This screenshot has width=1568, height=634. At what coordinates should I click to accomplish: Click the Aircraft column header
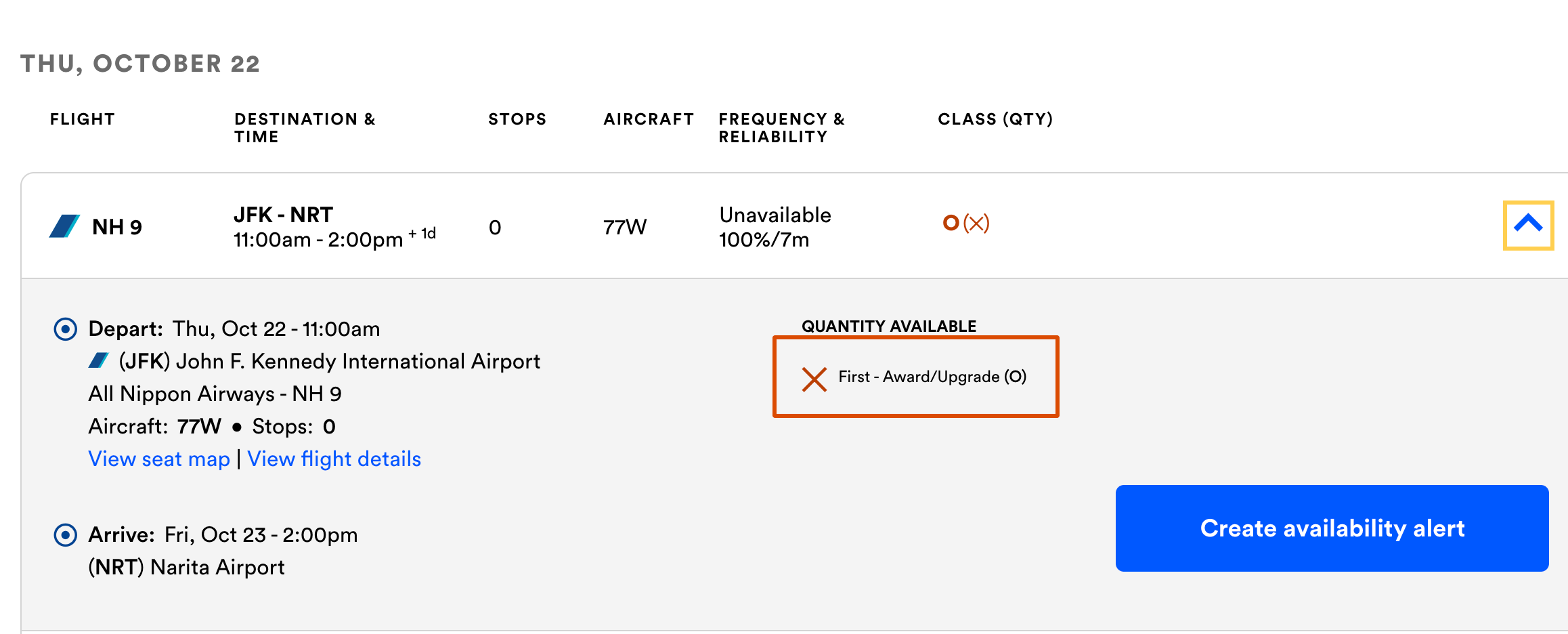648,119
